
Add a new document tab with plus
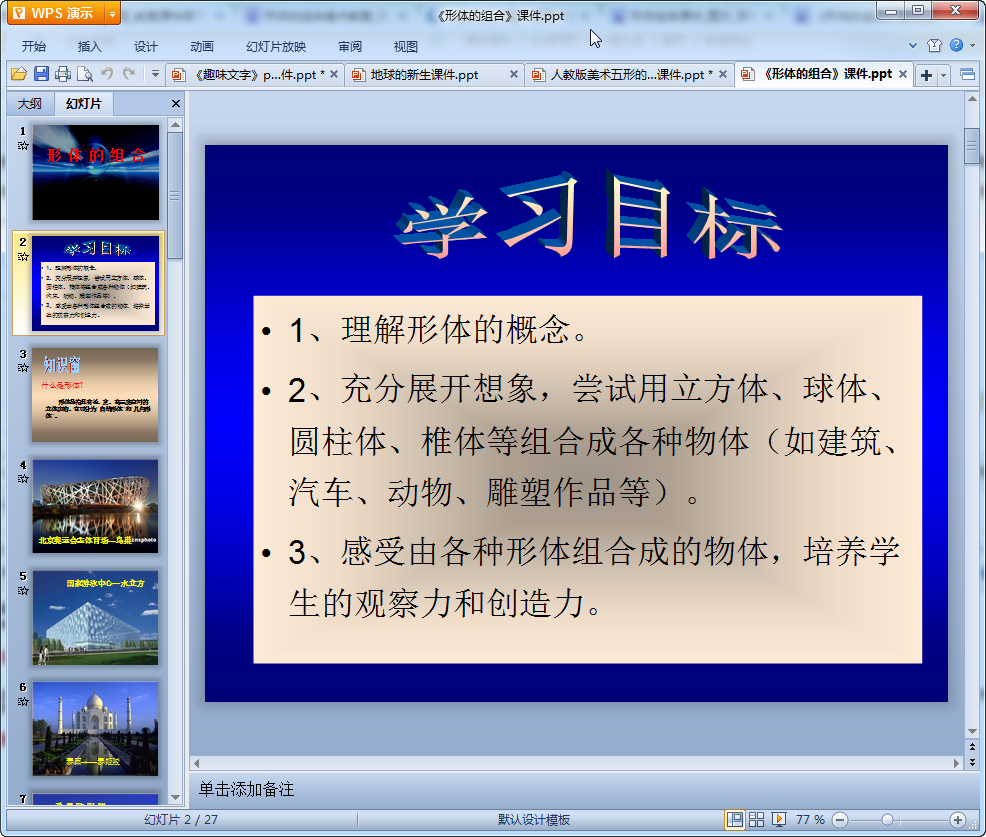(x=926, y=75)
